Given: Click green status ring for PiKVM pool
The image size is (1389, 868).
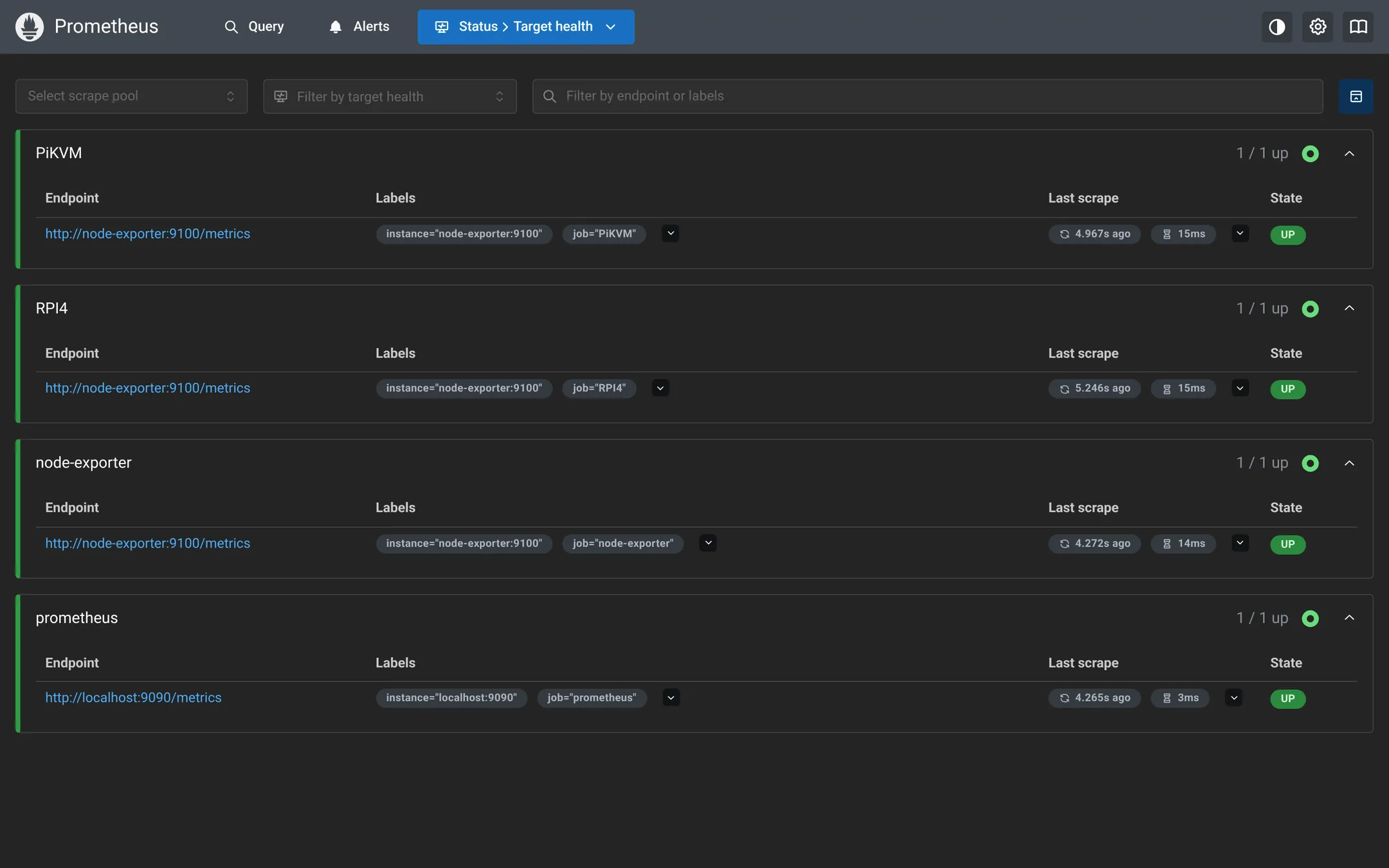Looking at the screenshot, I should pyautogui.click(x=1310, y=154).
